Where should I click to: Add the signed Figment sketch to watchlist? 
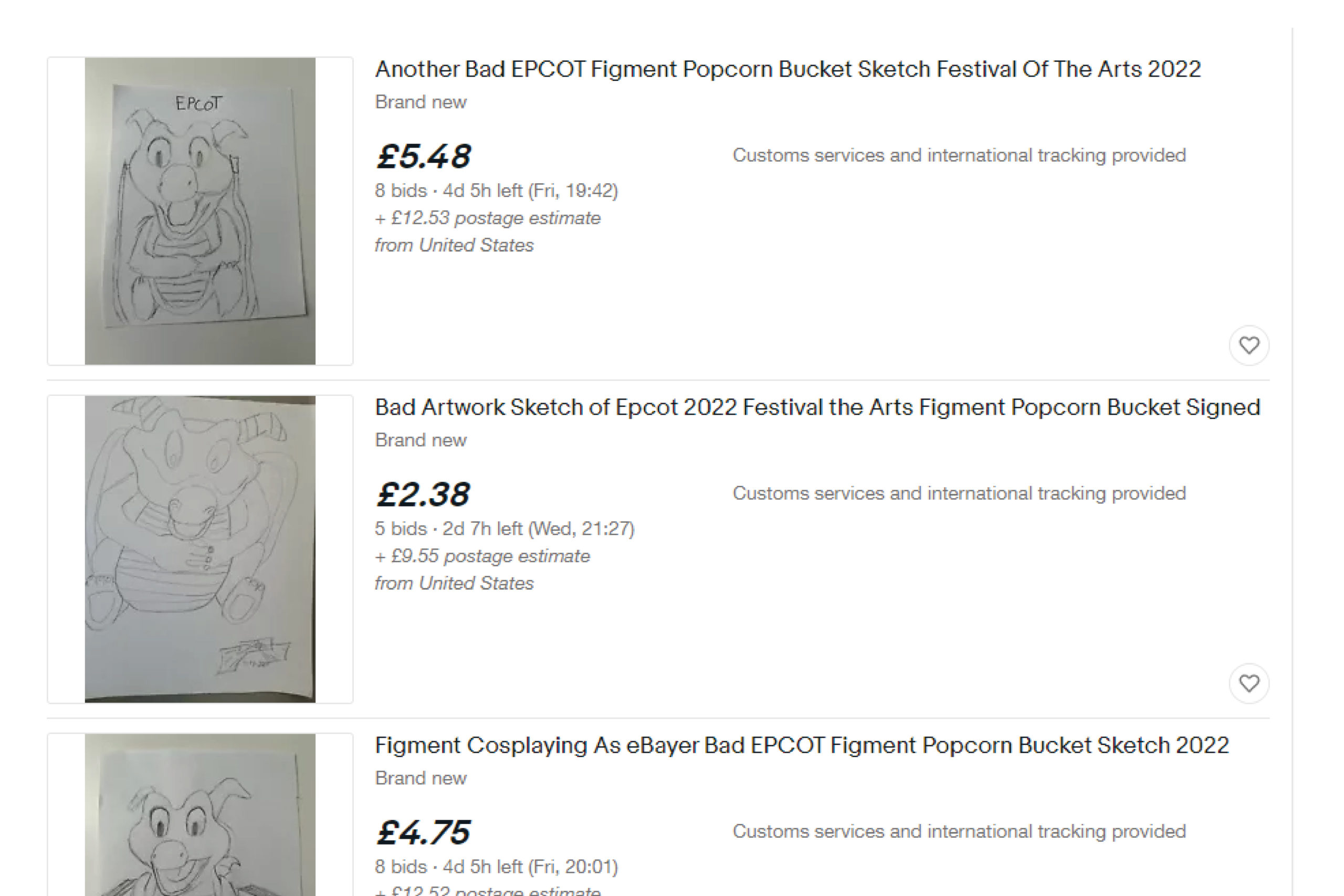click(x=1249, y=683)
